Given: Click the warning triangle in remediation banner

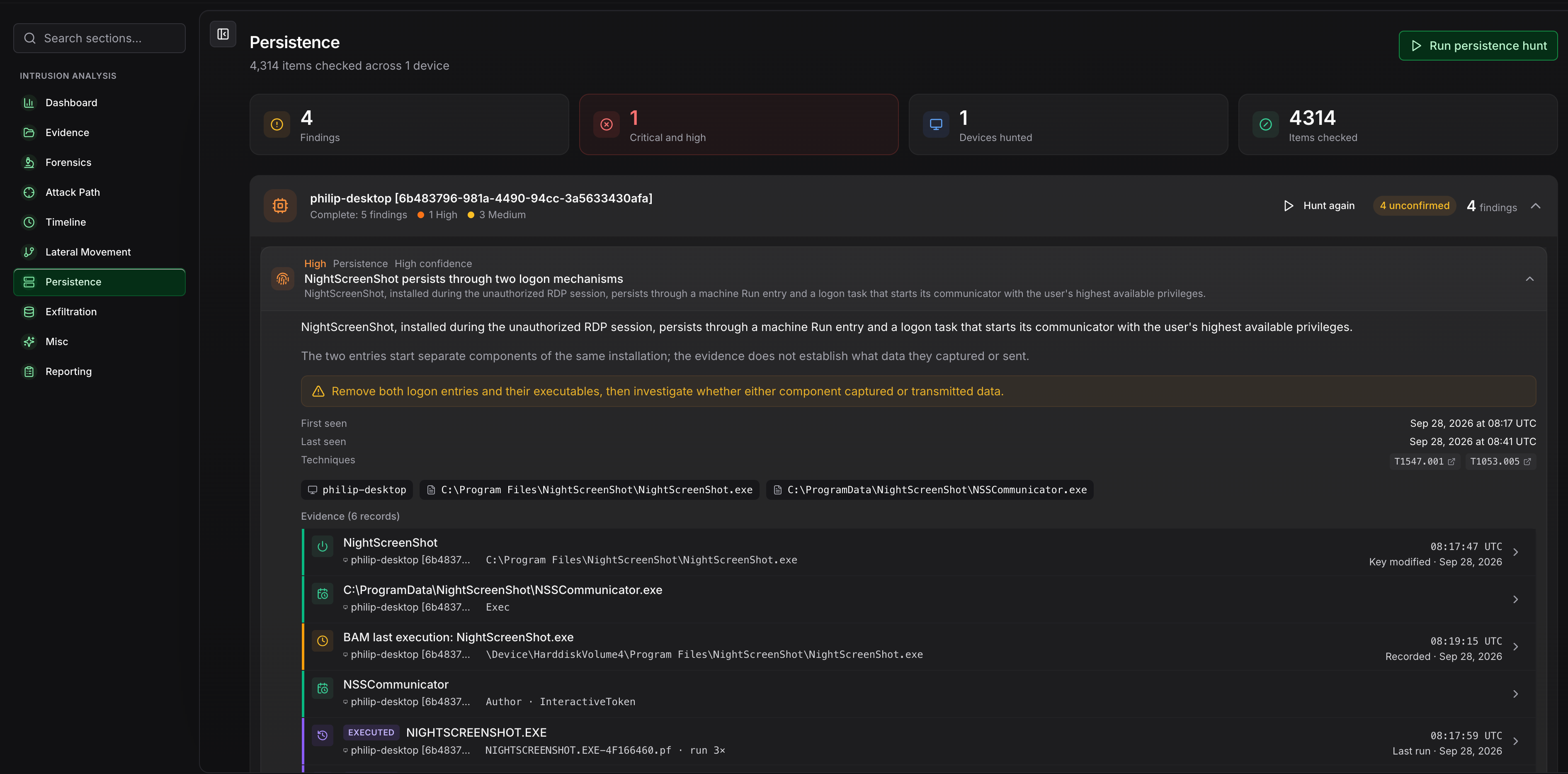Looking at the screenshot, I should (x=318, y=392).
